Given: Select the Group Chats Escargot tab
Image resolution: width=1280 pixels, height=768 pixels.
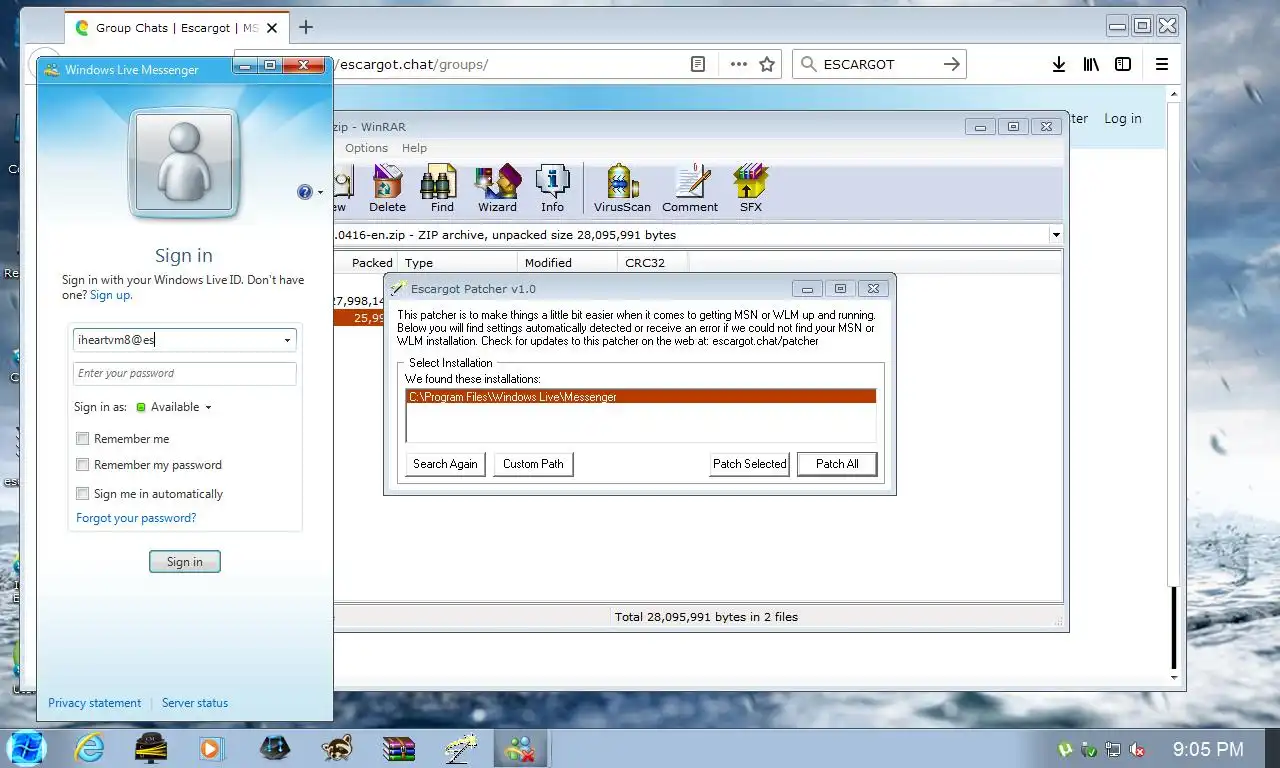Looking at the screenshot, I should pos(177,28).
